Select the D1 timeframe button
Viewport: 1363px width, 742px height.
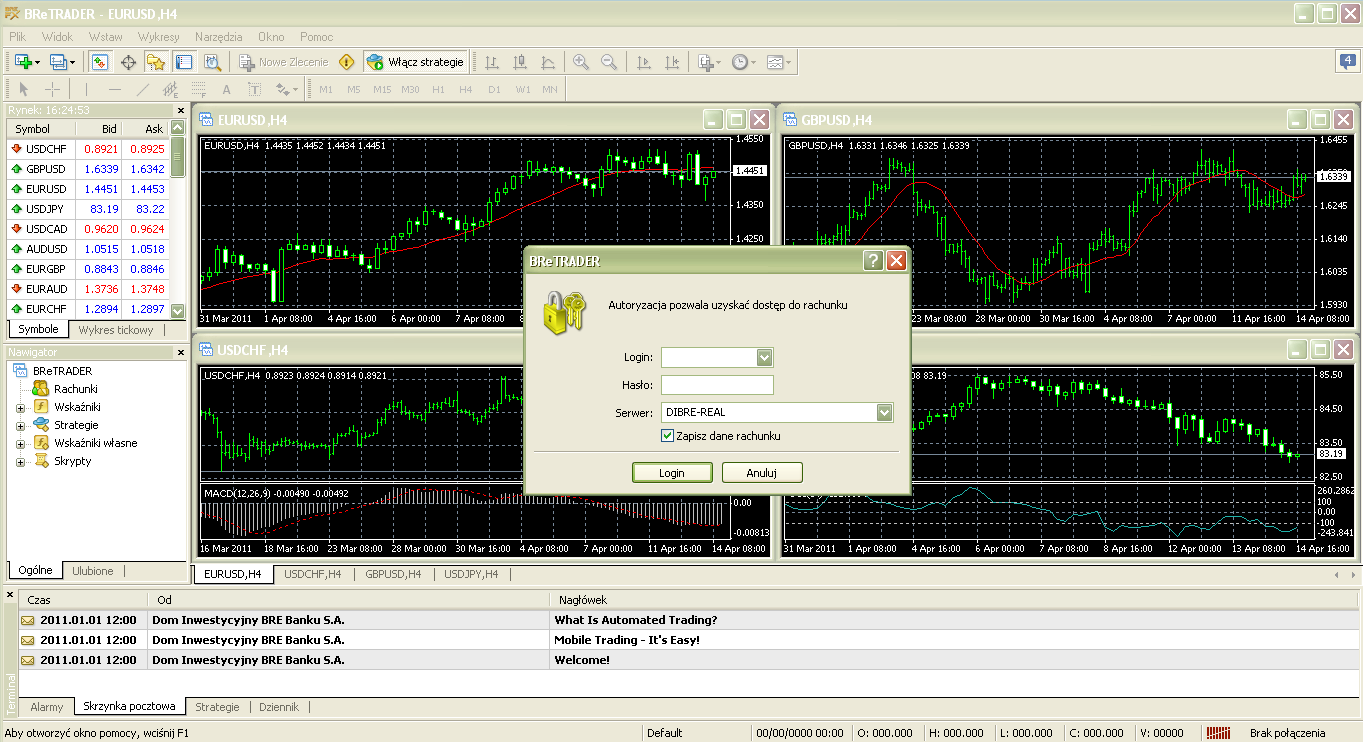494,89
